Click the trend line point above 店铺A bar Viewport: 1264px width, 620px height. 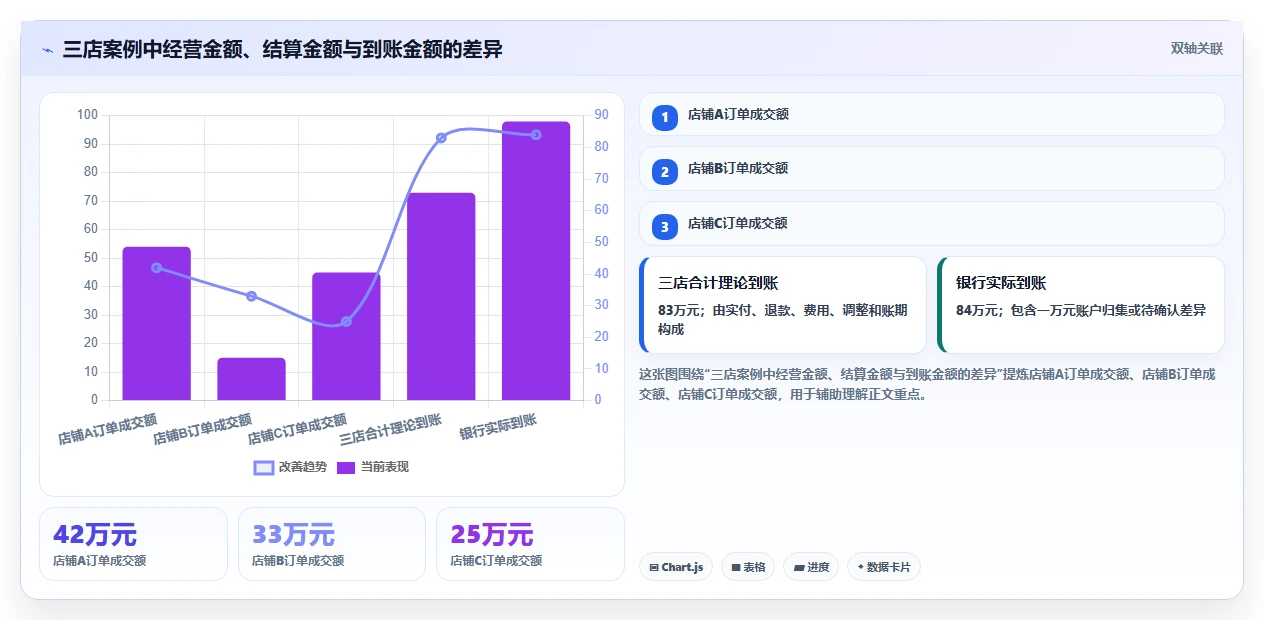(x=157, y=267)
